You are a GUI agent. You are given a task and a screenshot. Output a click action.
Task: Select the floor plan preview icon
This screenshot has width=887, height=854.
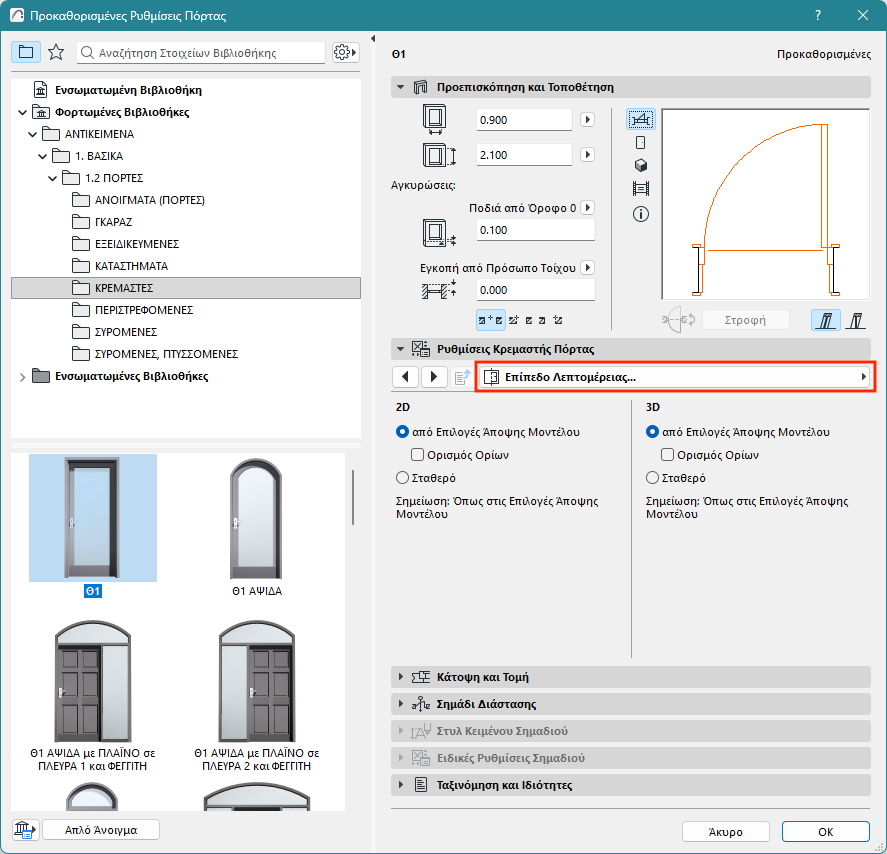[x=641, y=120]
